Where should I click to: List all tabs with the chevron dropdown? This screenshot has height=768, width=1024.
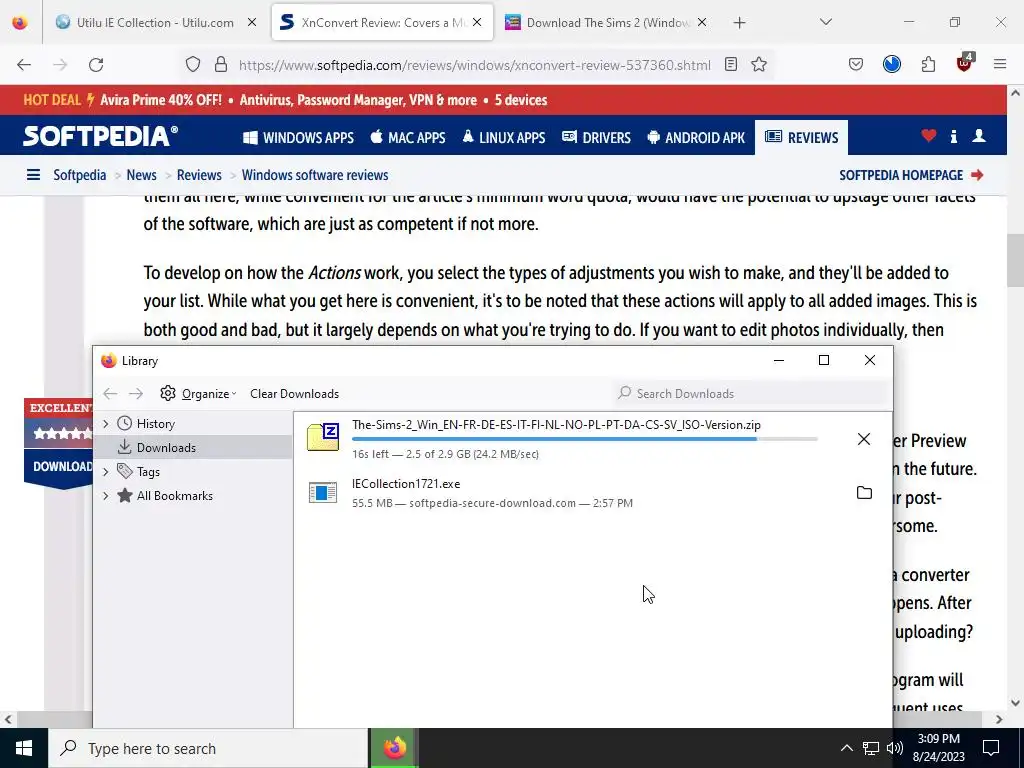coord(826,22)
